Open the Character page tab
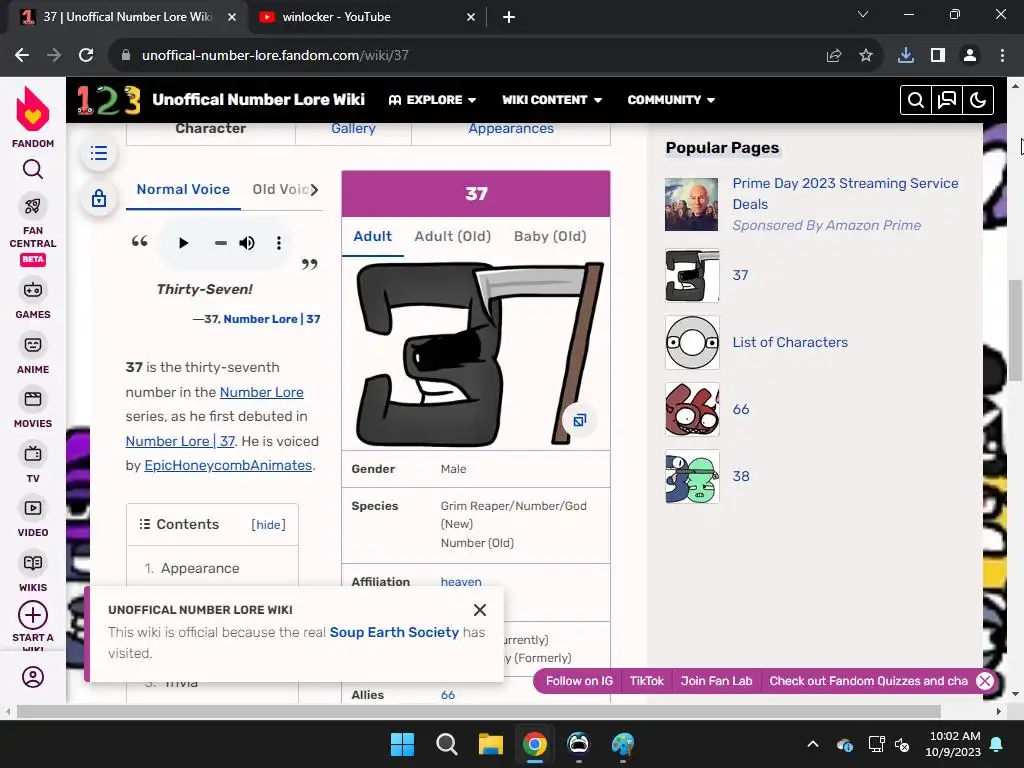The width and height of the screenshot is (1024, 768). (210, 129)
